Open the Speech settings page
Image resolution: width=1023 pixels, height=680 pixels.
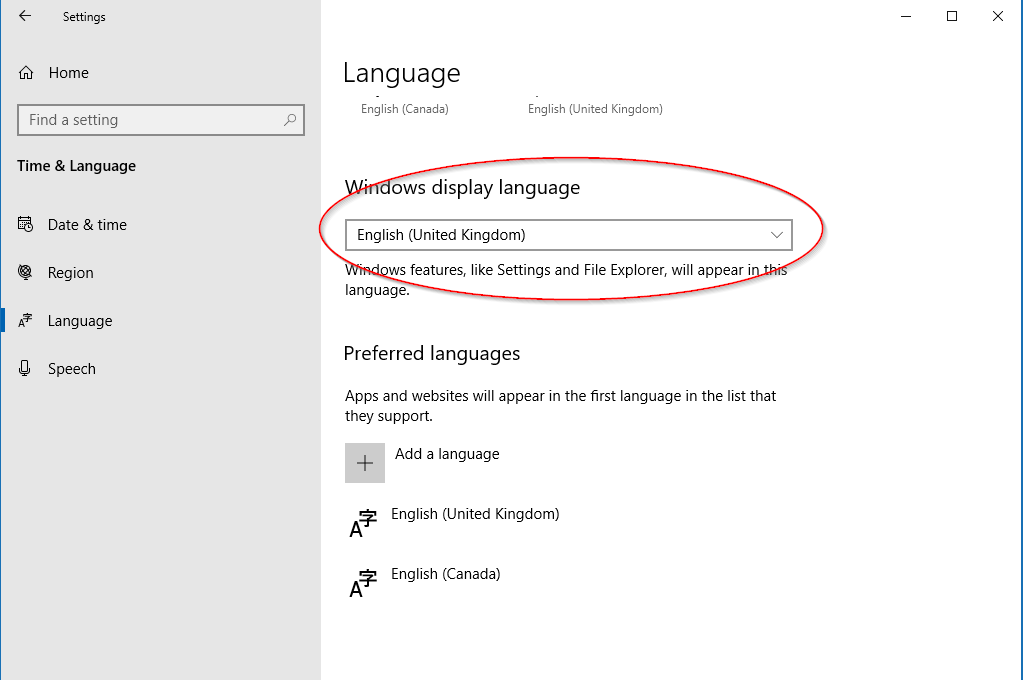[x=72, y=369]
